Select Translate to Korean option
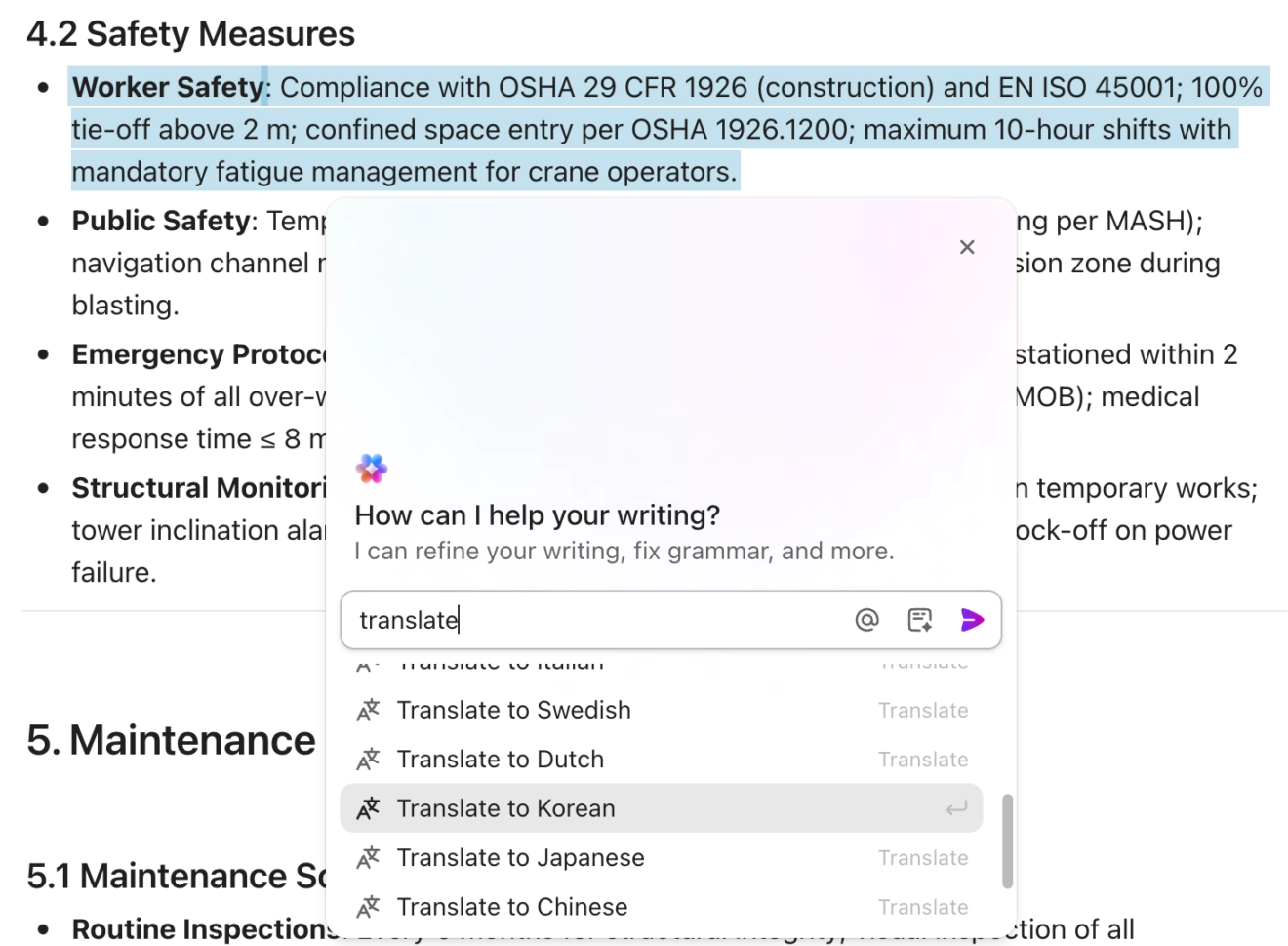 pyautogui.click(x=662, y=808)
